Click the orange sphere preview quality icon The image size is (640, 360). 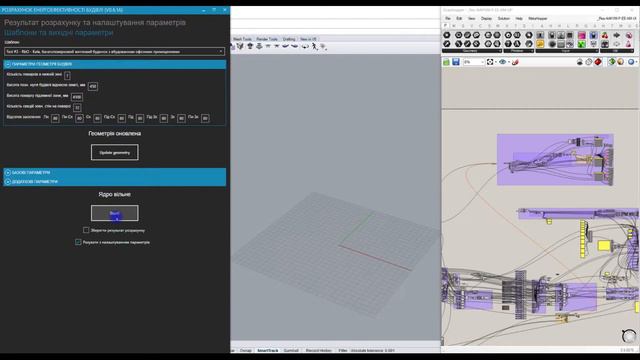(x=620, y=62)
